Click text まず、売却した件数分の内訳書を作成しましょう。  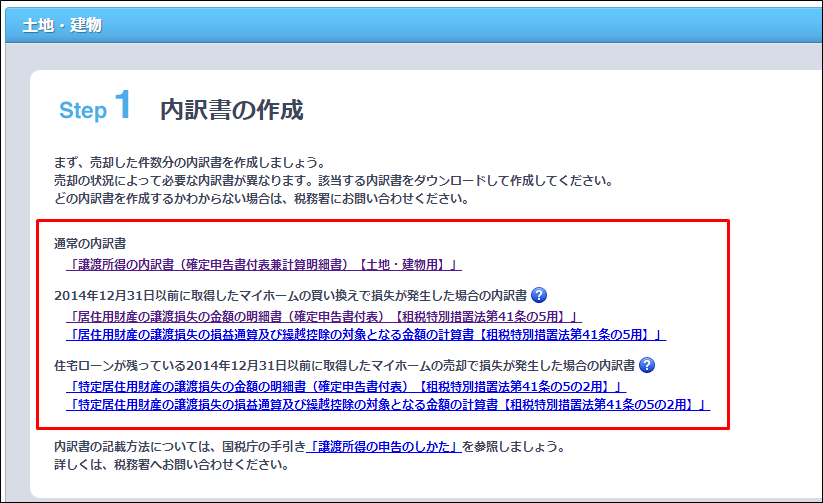click(x=192, y=162)
